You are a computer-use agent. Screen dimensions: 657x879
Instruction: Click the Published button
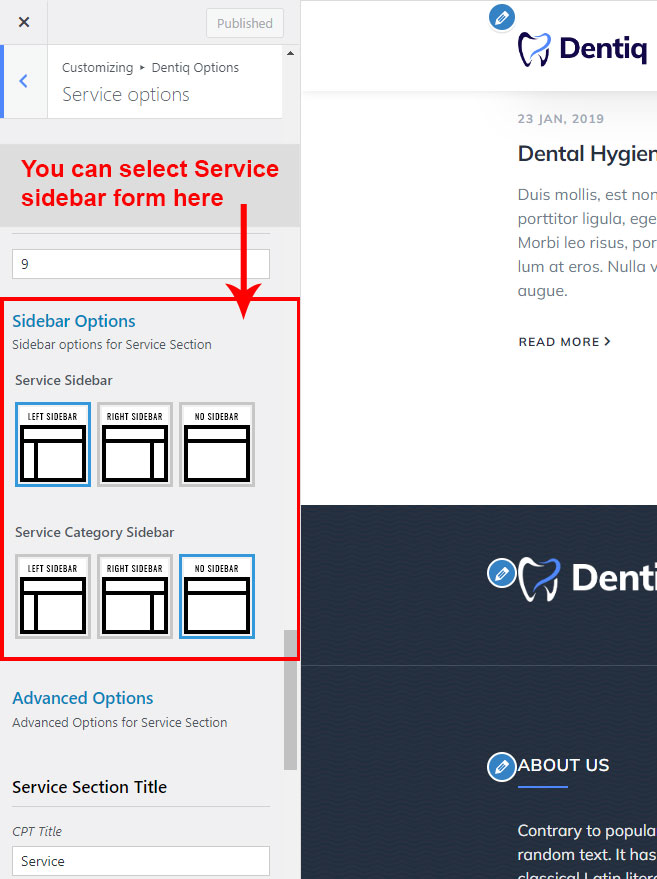pyautogui.click(x=245, y=23)
